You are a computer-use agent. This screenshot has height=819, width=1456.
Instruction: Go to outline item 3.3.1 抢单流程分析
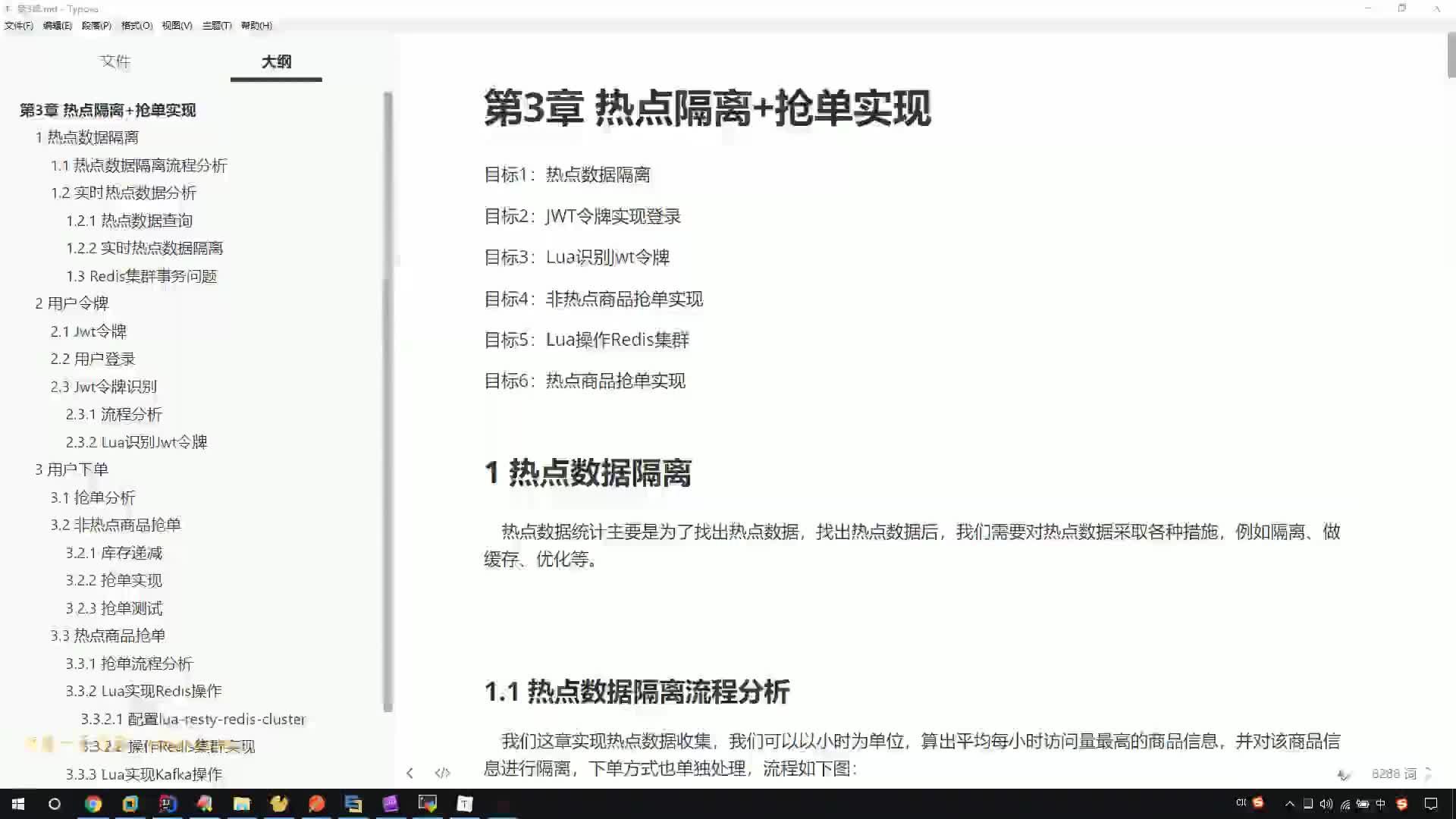pyautogui.click(x=130, y=664)
